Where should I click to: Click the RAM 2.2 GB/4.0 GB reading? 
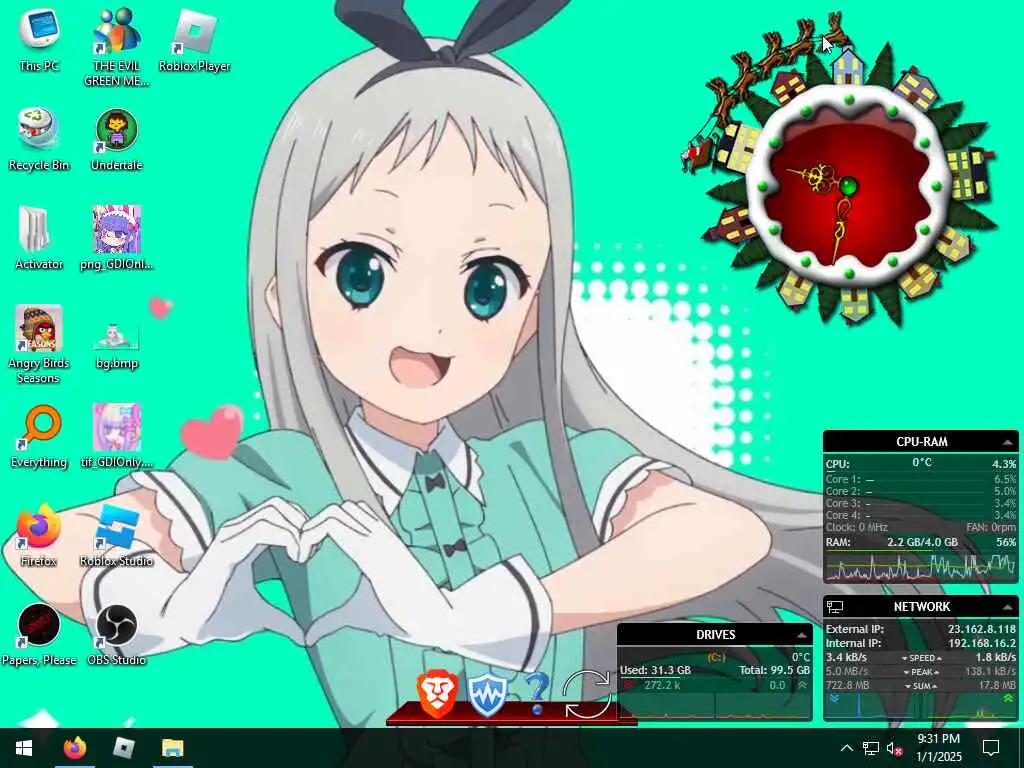(922, 542)
